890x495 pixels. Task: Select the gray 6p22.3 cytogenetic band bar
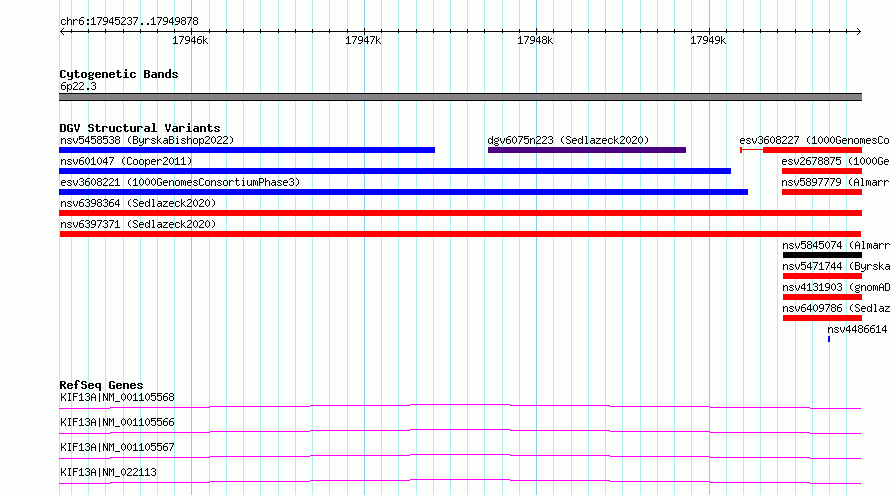point(460,97)
